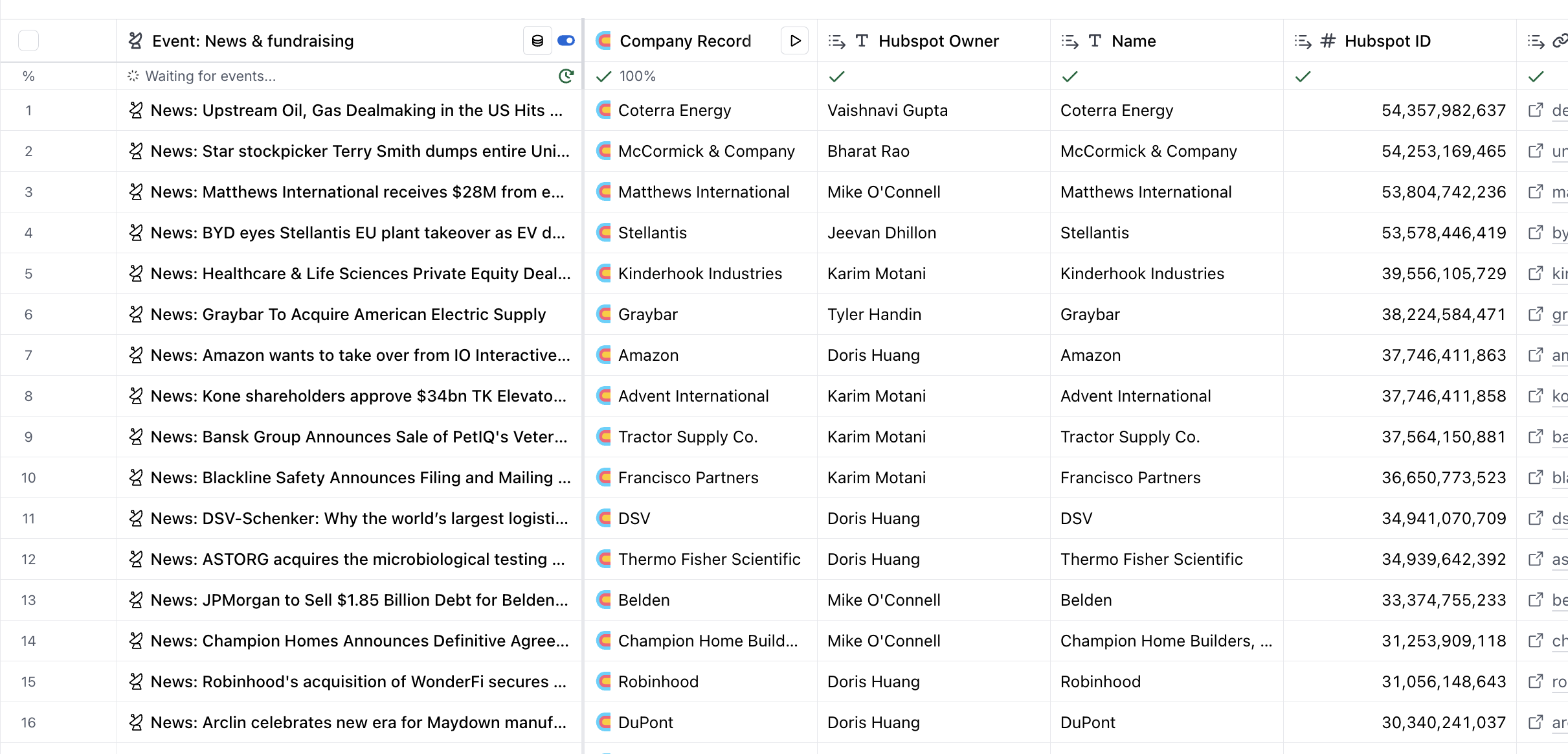Image resolution: width=1568 pixels, height=754 pixels.
Task: Open external link icon for Robinhood row
Action: pos(1536,681)
